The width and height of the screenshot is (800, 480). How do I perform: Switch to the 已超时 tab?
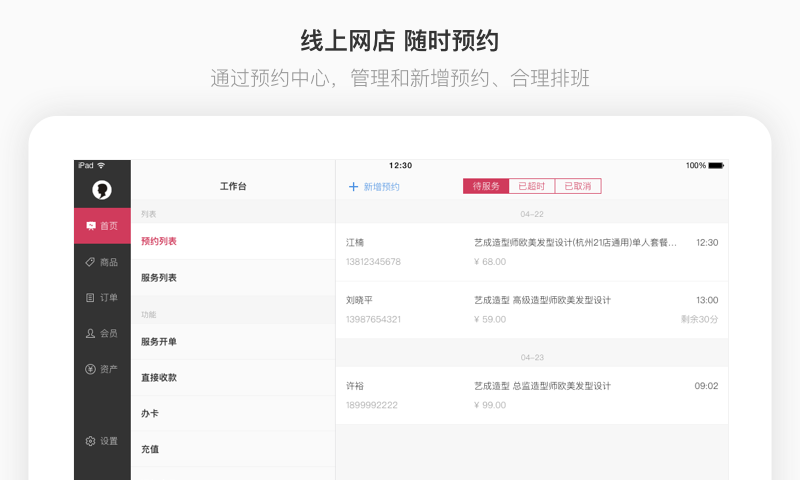pyautogui.click(x=532, y=186)
